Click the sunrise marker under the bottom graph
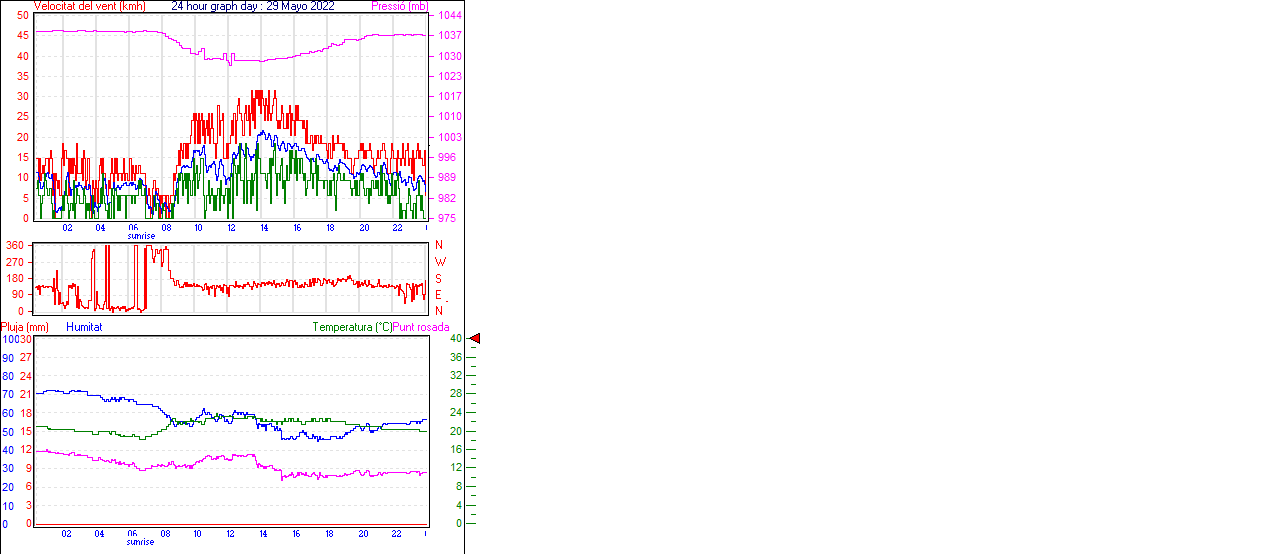The height and width of the screenshot is (554, 1280). point(141,542)
